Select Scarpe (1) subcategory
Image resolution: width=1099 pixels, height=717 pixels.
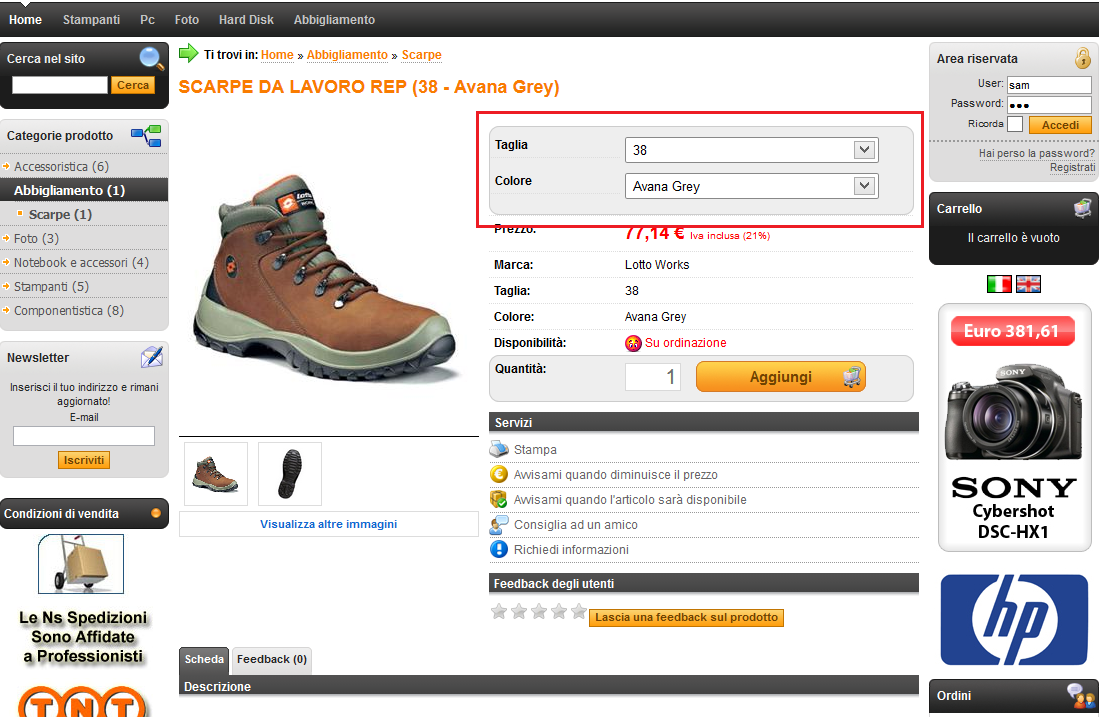pyautogui.click(x=60, y=214)
